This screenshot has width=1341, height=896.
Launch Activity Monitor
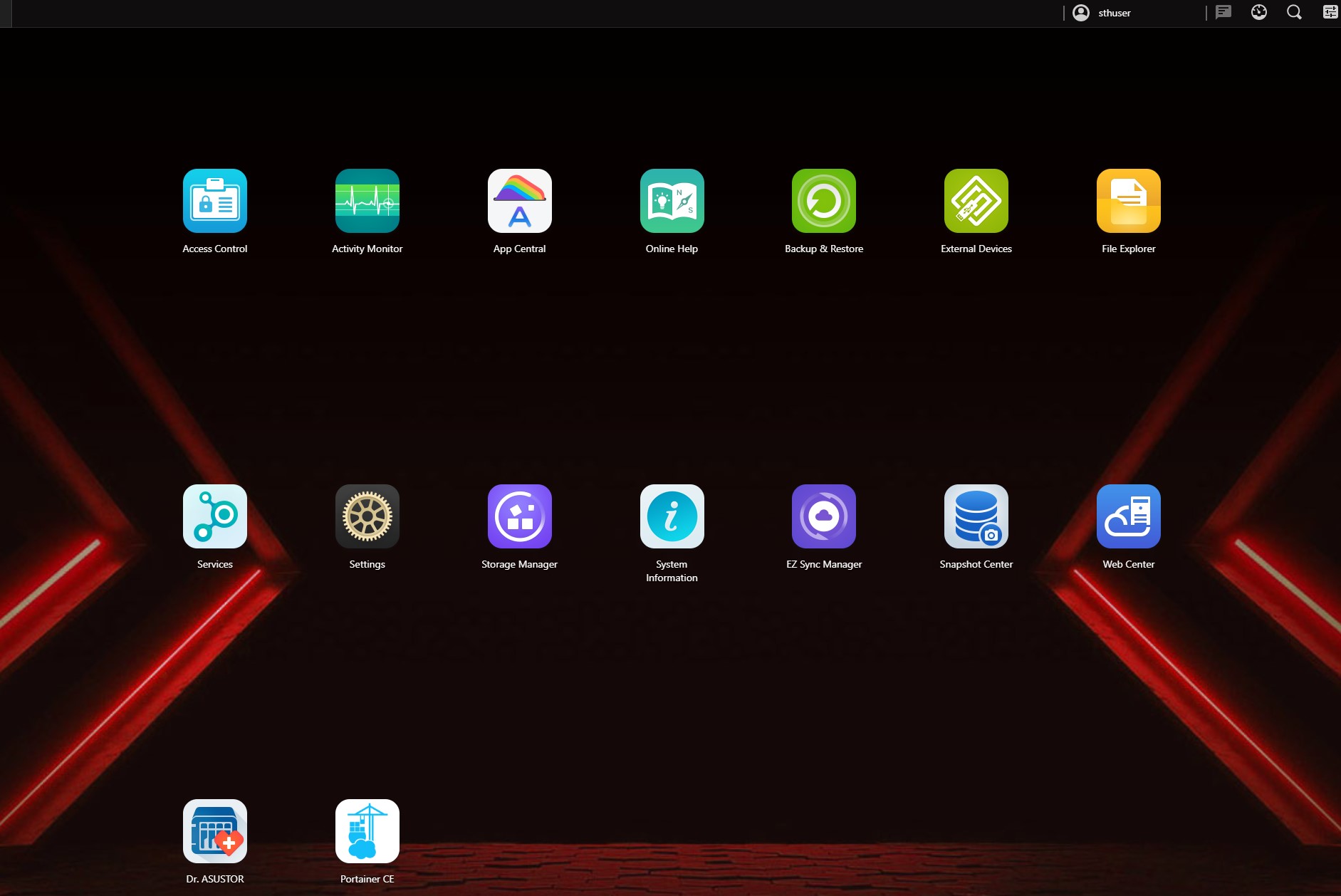(367, 201)
